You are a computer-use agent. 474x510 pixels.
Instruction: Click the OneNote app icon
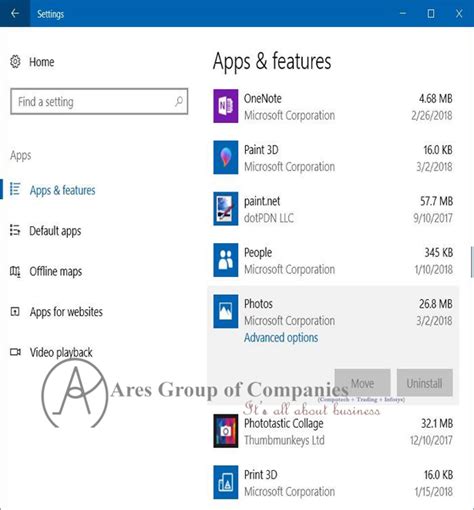click(226, 106)
